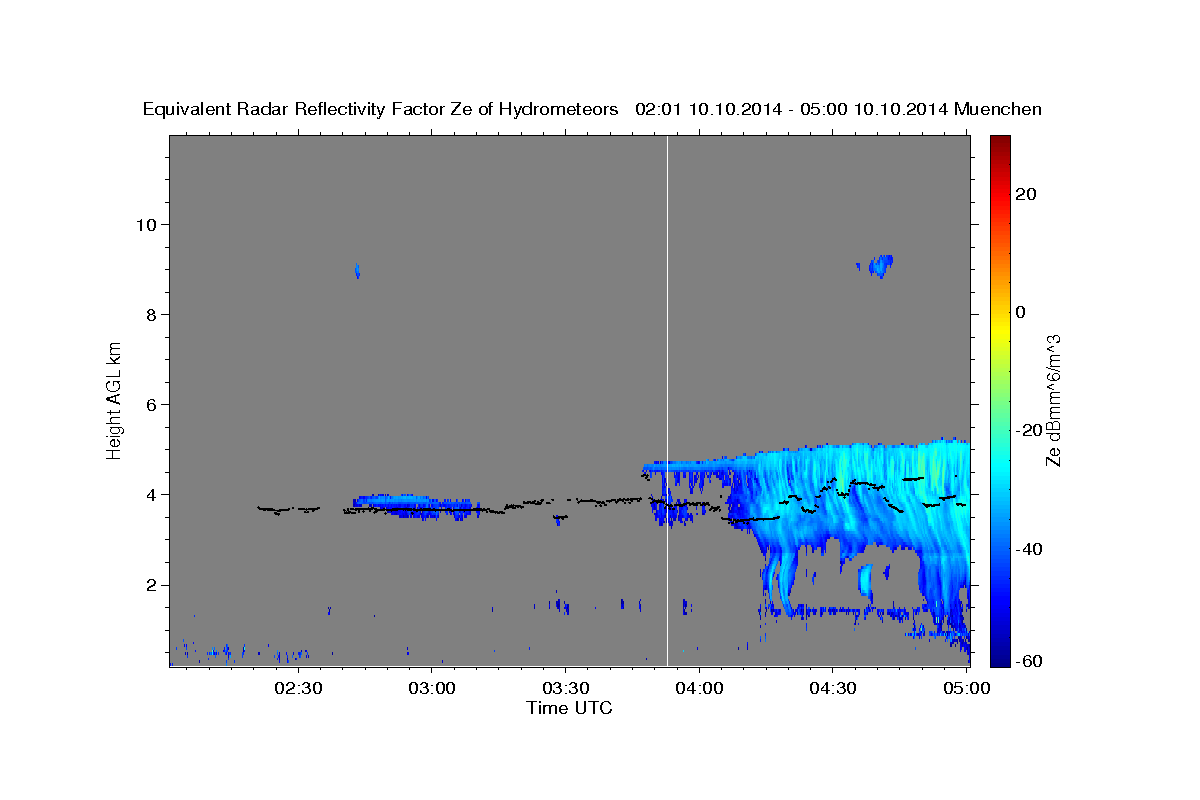Click the 'Height AGL km' axis label

(115, 401)
